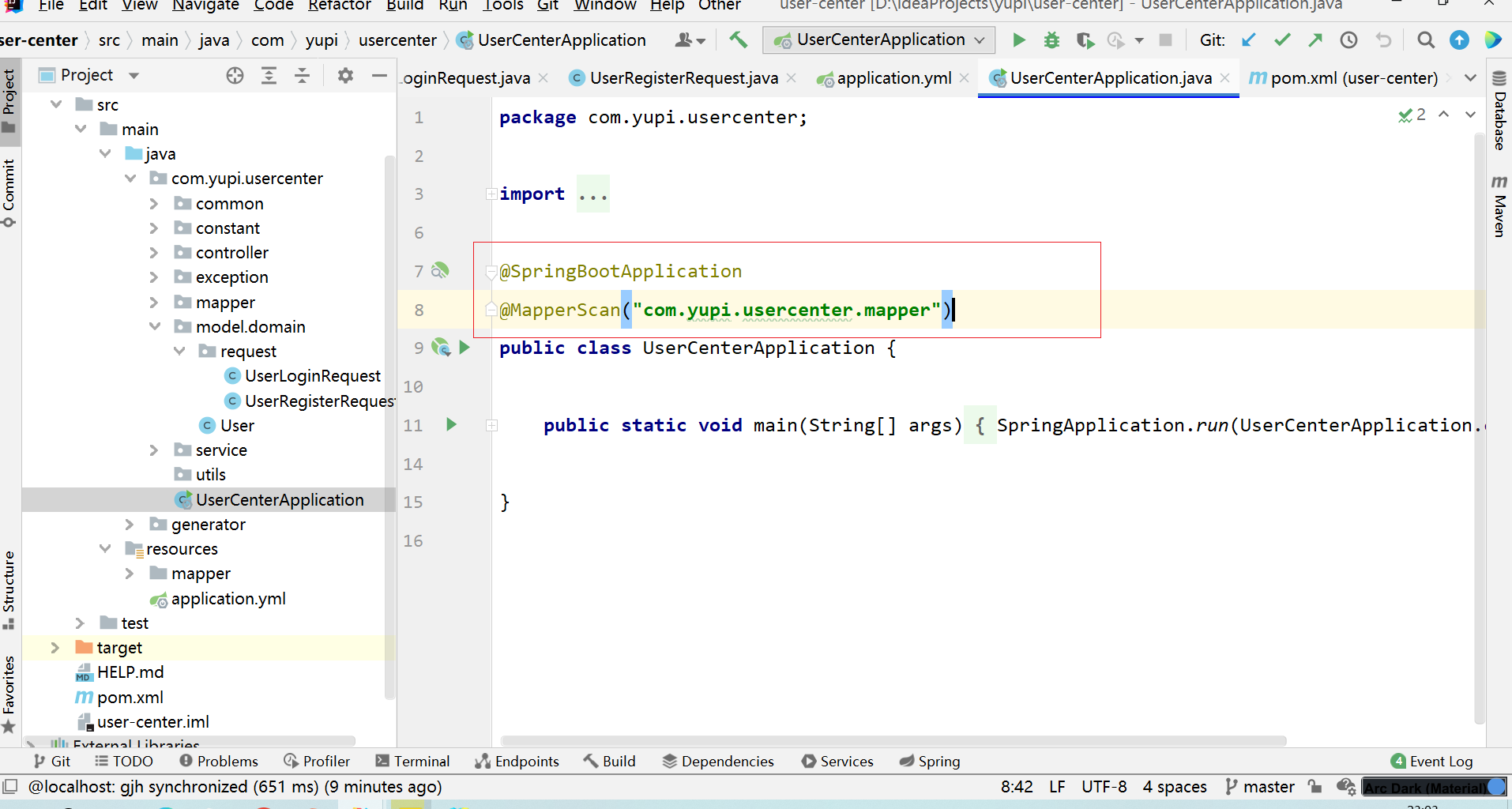Open the Window menu
The height and width of the screenshot is (809, 1512).
[604, 6]
